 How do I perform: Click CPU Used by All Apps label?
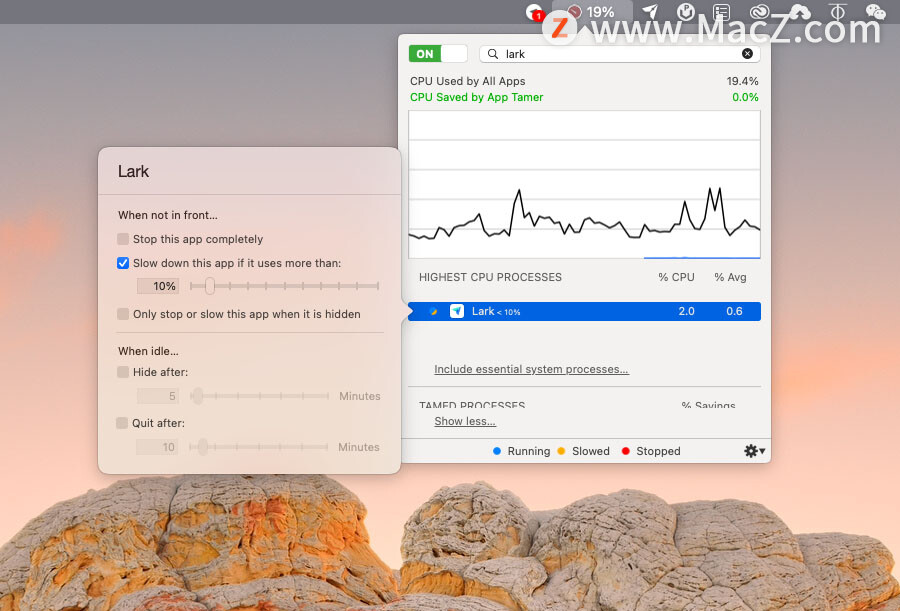[467, 81]
